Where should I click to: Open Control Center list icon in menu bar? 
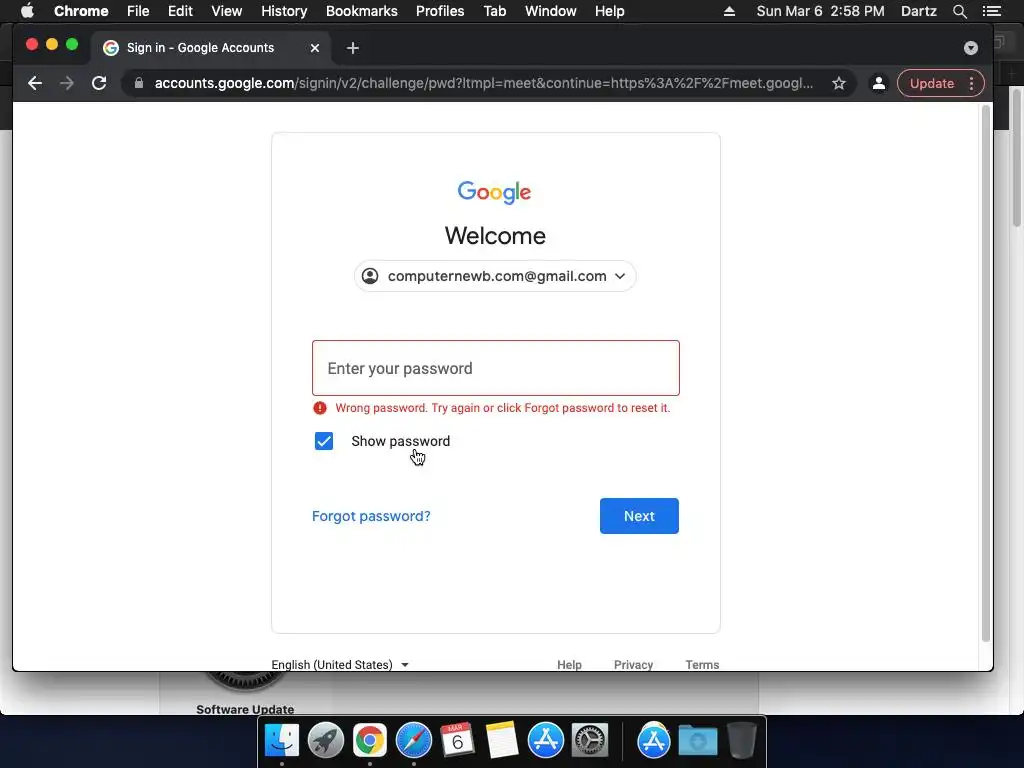[x=991, y=11]
